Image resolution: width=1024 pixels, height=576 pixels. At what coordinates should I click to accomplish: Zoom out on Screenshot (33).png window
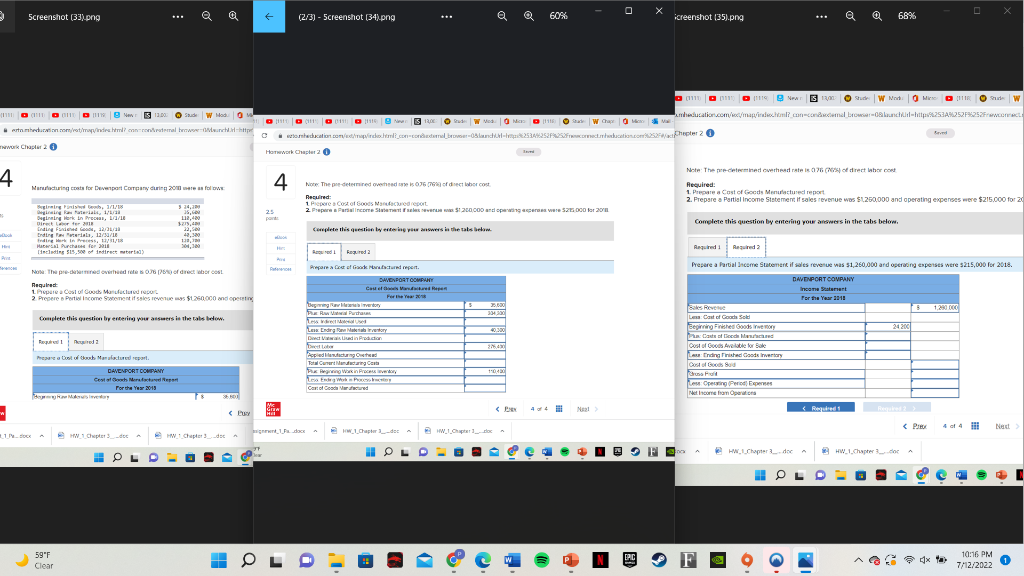207,16
